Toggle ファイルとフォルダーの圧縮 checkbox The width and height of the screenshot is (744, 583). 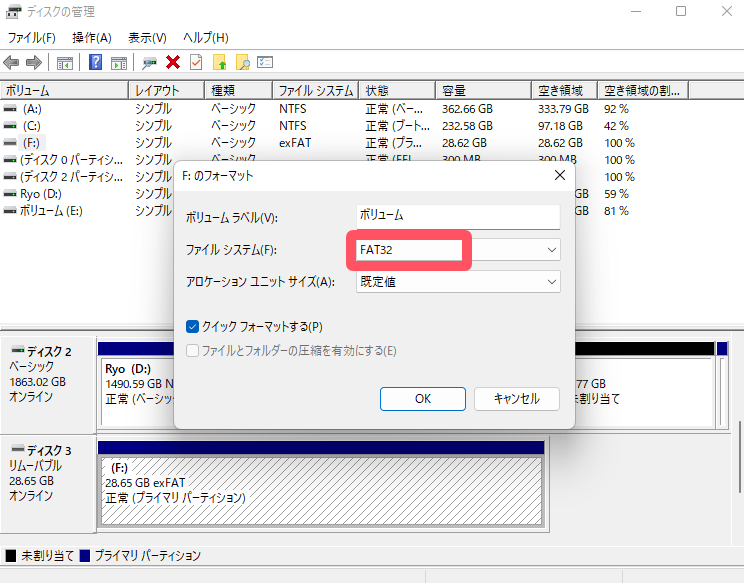[192, 351]
